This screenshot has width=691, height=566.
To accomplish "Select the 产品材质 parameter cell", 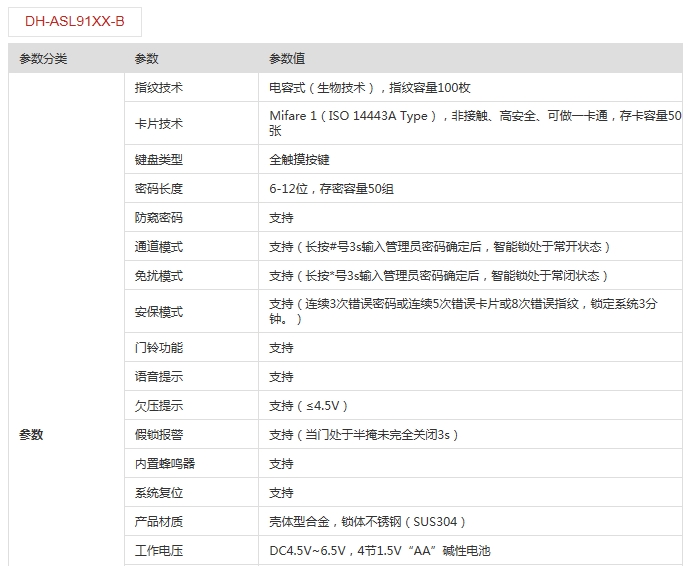I will (192, 521).
